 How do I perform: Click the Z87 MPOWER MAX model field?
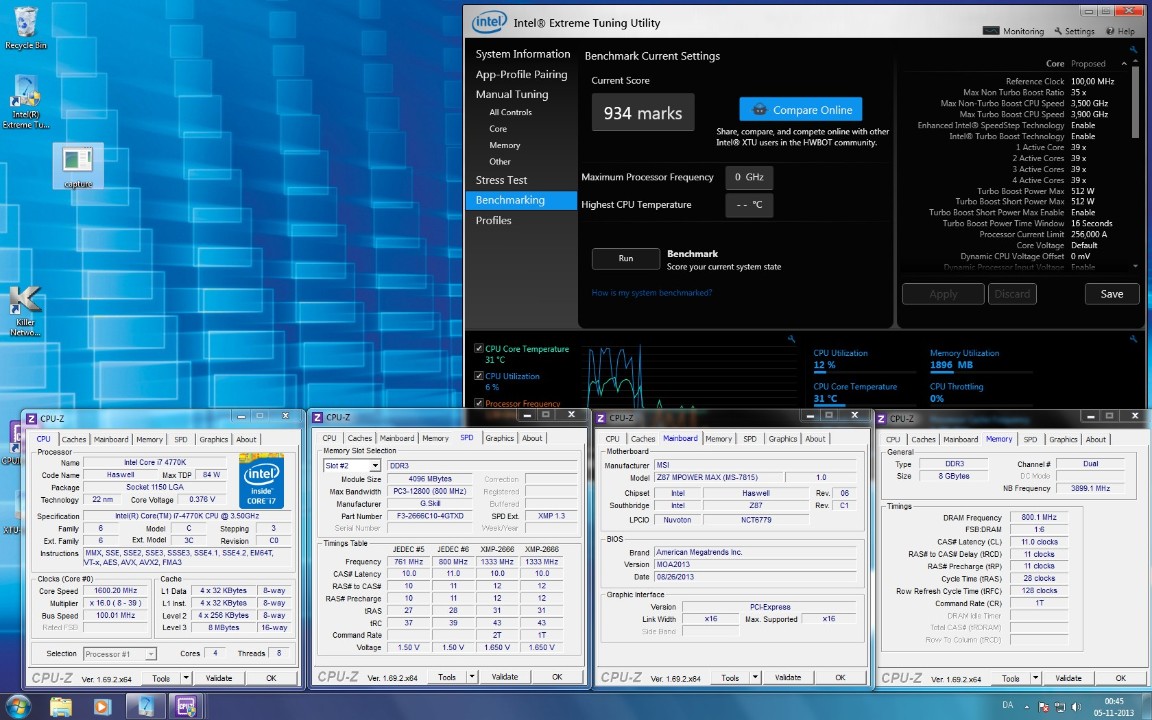coord(718,478)
